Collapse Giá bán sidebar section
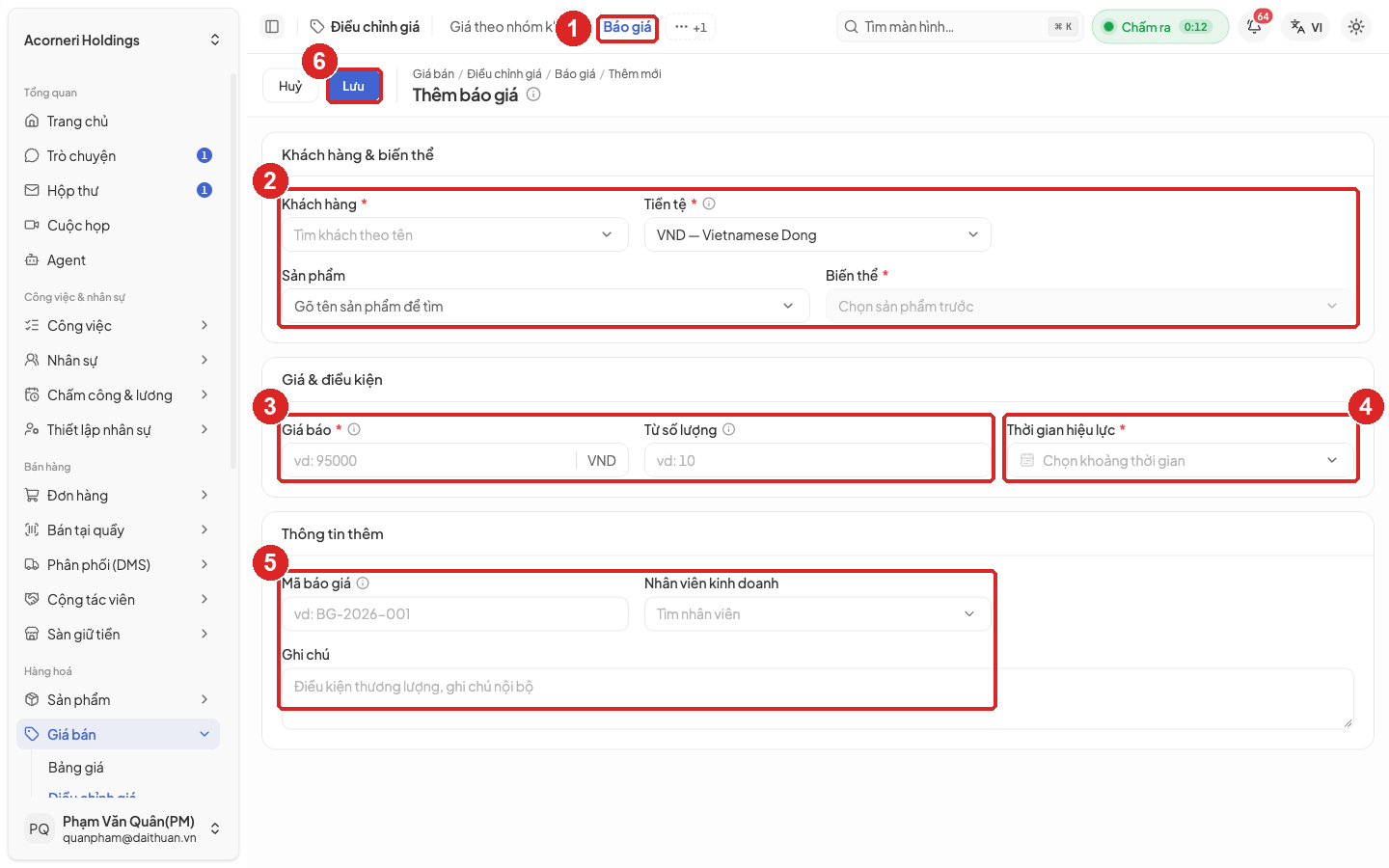 (118, 735)
